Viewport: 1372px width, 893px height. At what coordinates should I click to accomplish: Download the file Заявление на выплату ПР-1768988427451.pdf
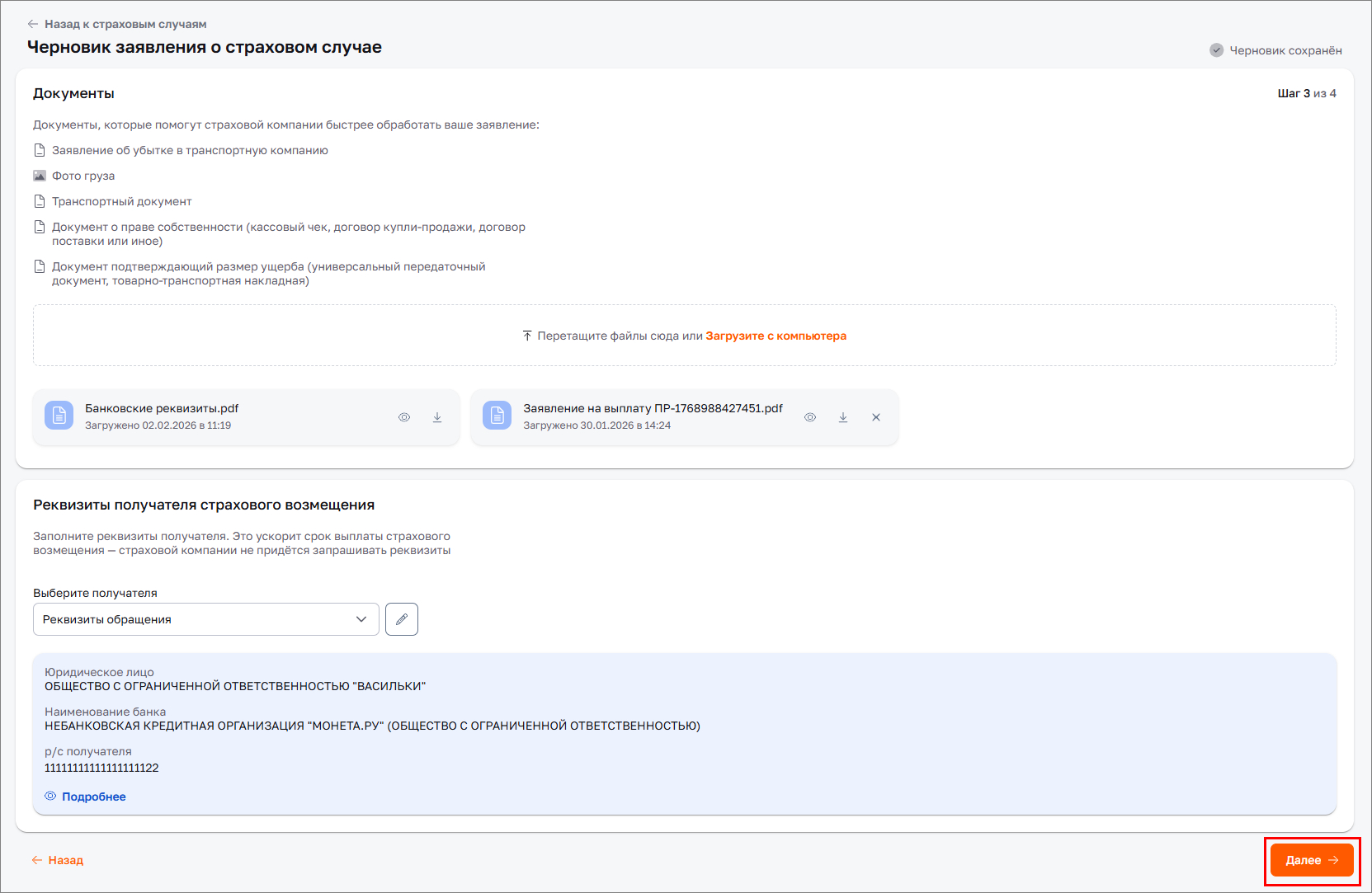tap(843, 417)
